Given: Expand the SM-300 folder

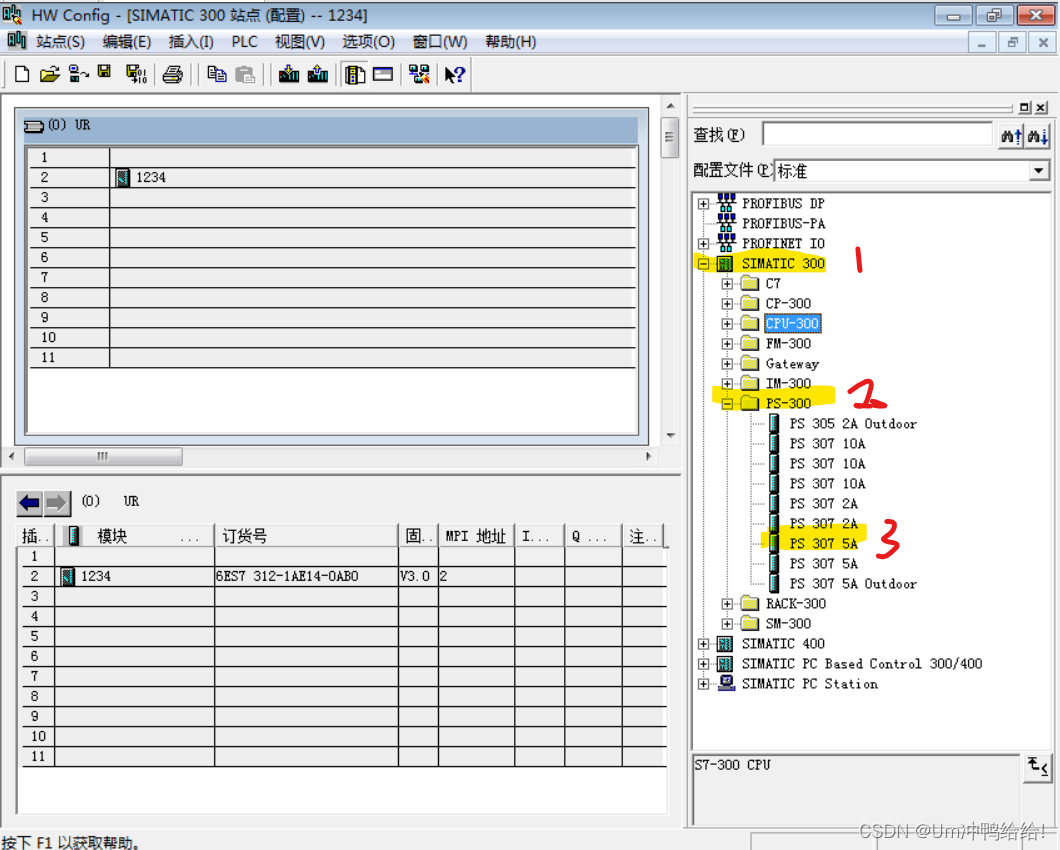Looking at the screenshot, I should pos(727,623).
